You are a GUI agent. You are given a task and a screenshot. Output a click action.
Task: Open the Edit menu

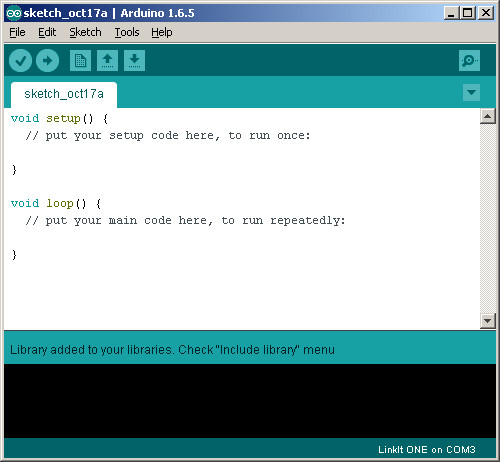47,32
